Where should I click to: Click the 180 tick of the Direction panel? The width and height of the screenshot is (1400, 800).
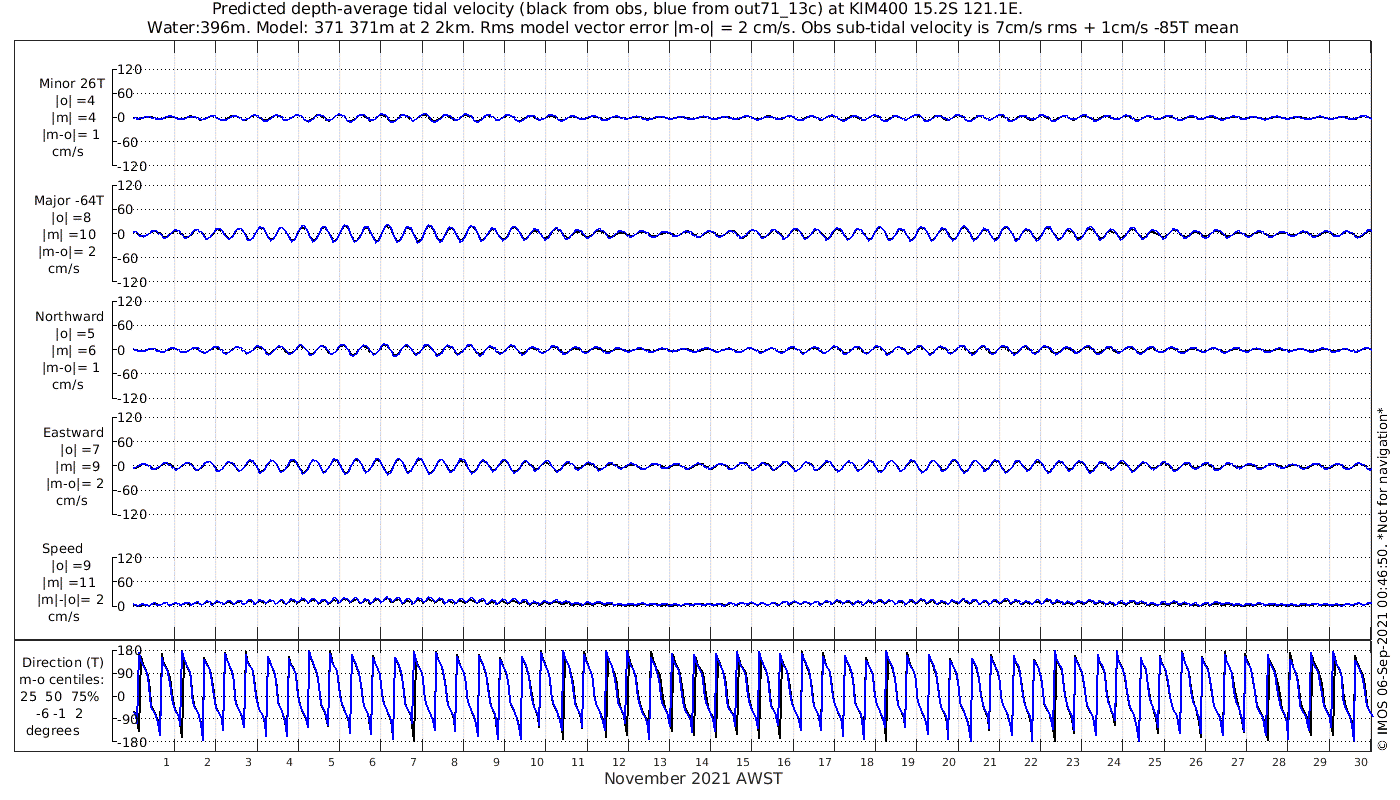point(129,650)
